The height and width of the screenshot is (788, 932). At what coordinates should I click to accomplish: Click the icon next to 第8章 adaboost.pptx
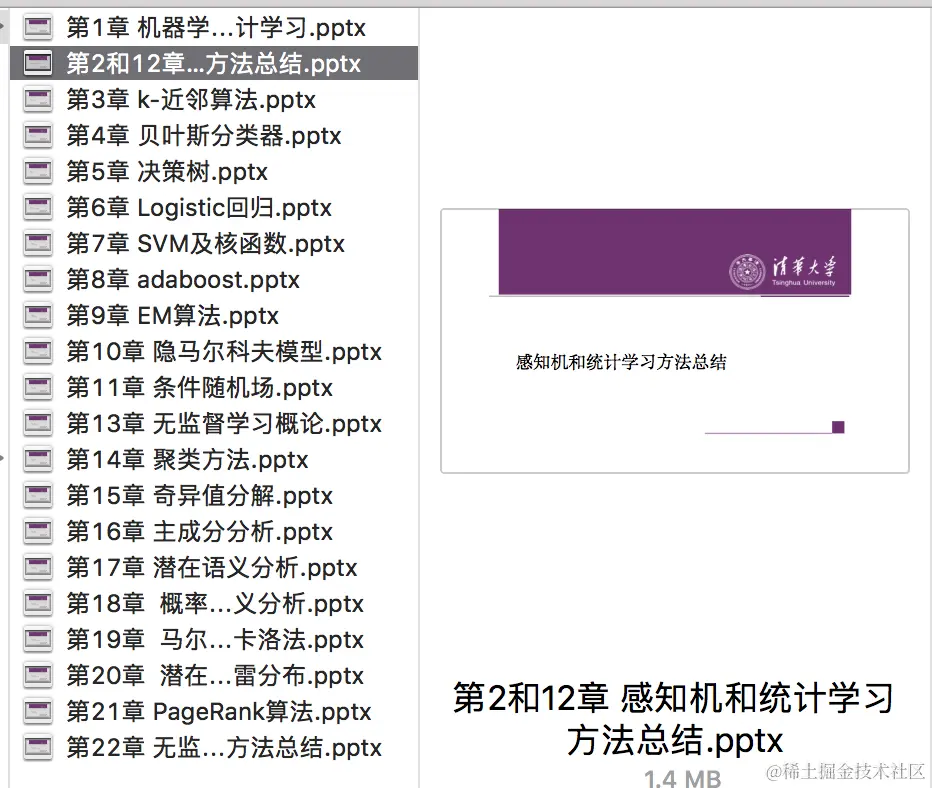tap(37, 279)
